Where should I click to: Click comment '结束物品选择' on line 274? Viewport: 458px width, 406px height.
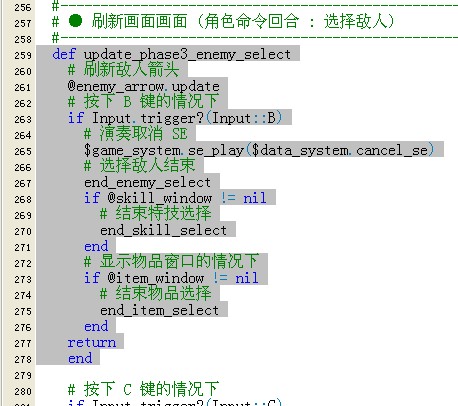156,294
